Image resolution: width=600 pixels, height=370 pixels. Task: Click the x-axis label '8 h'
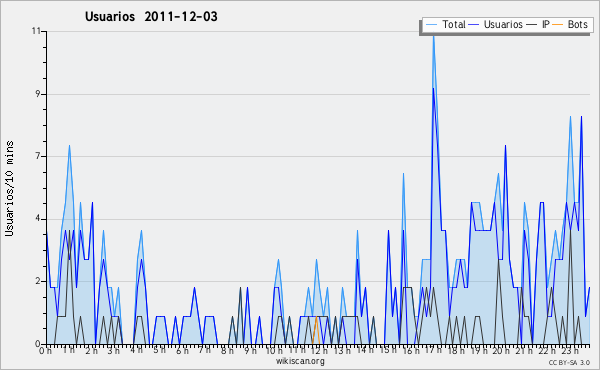click(227, 350)
